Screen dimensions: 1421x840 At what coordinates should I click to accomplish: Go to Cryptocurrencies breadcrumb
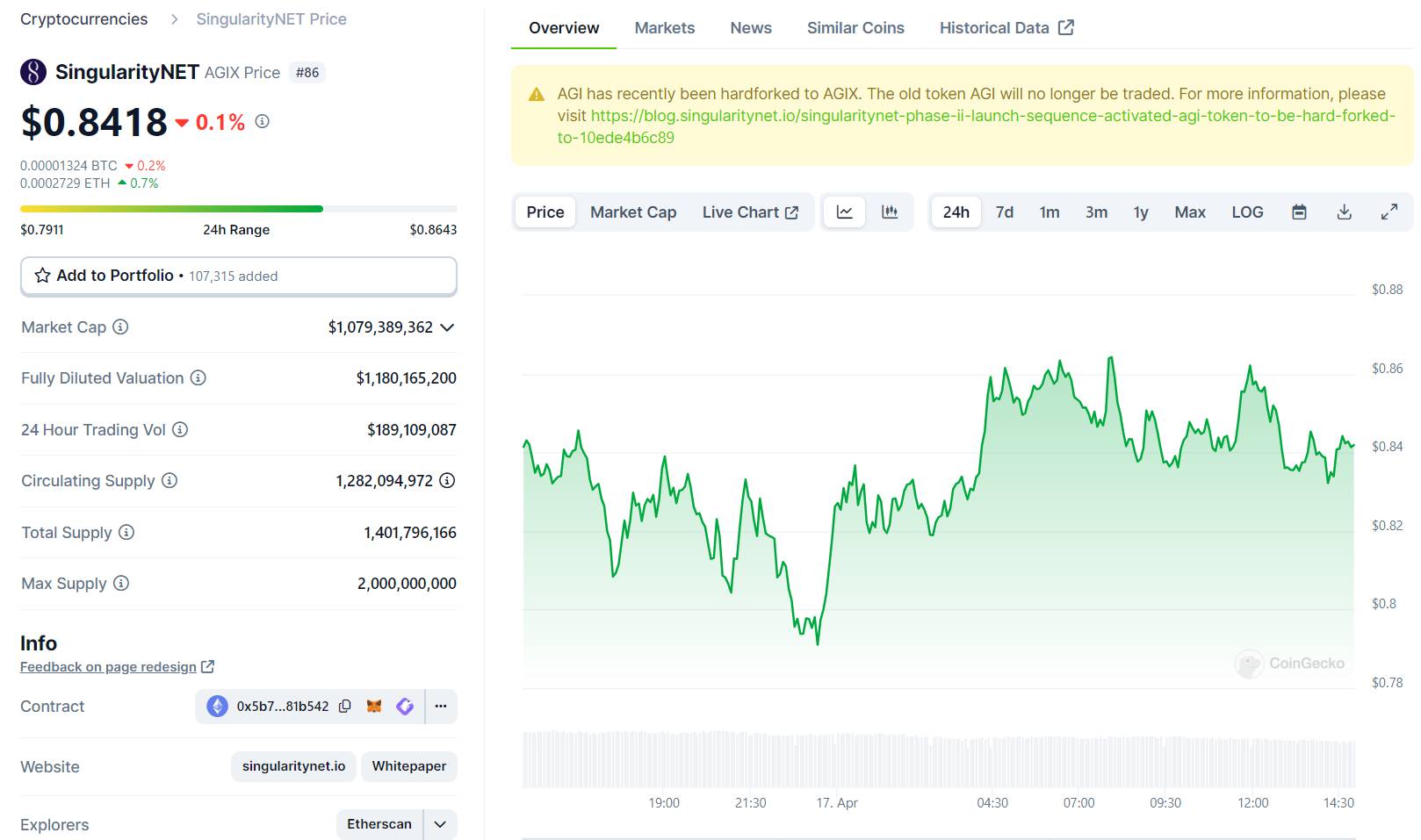click(84, 18)
